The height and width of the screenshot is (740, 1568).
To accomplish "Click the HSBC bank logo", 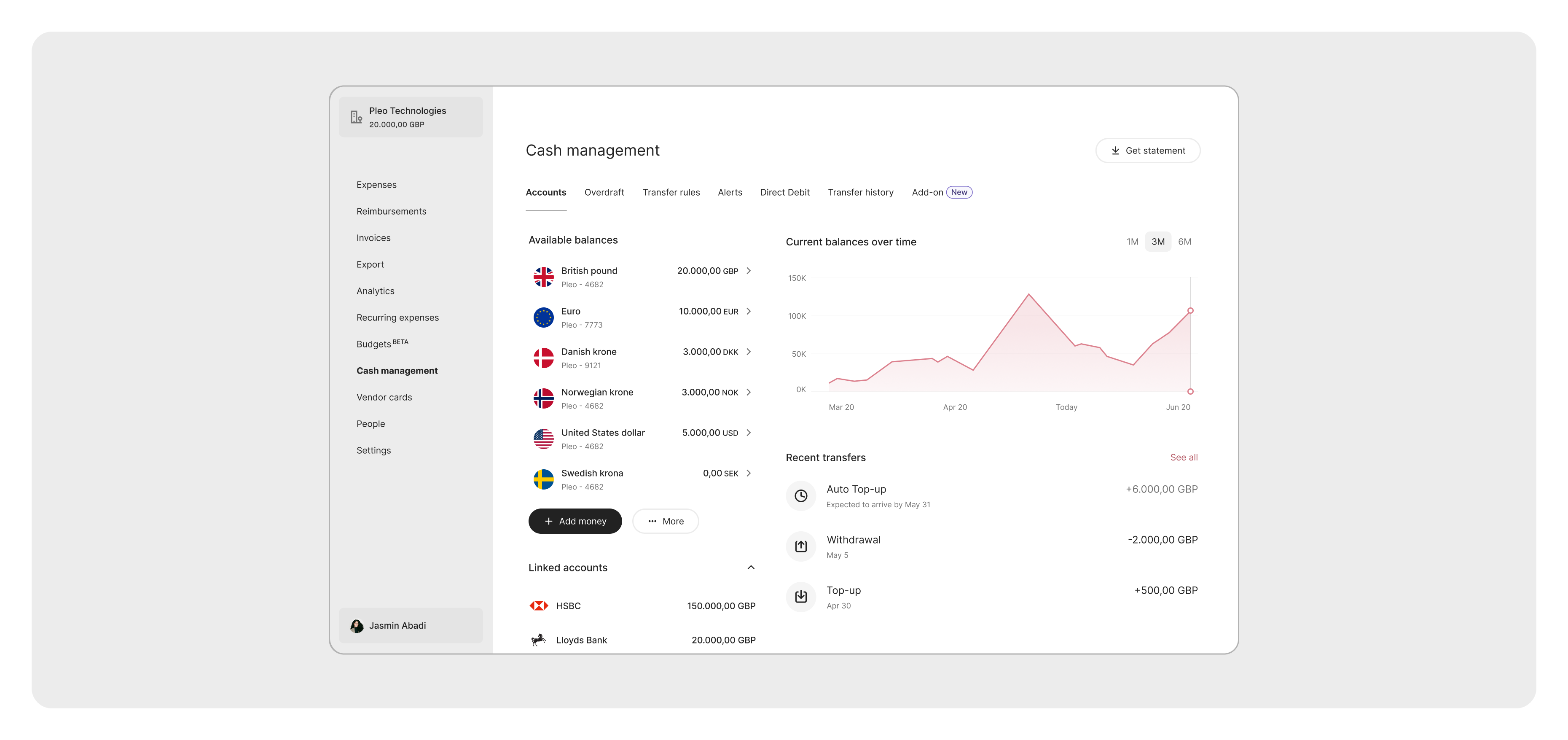I will [539, 605].
